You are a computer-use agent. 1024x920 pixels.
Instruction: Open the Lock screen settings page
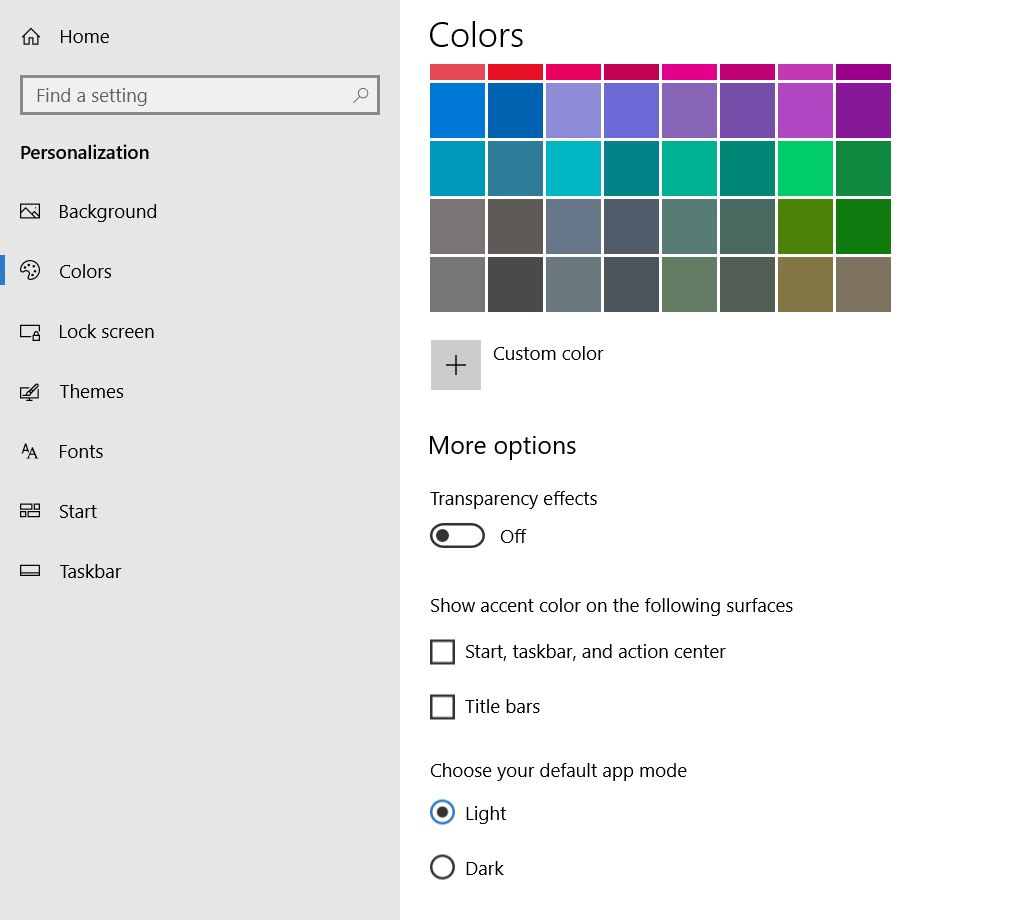106,332
